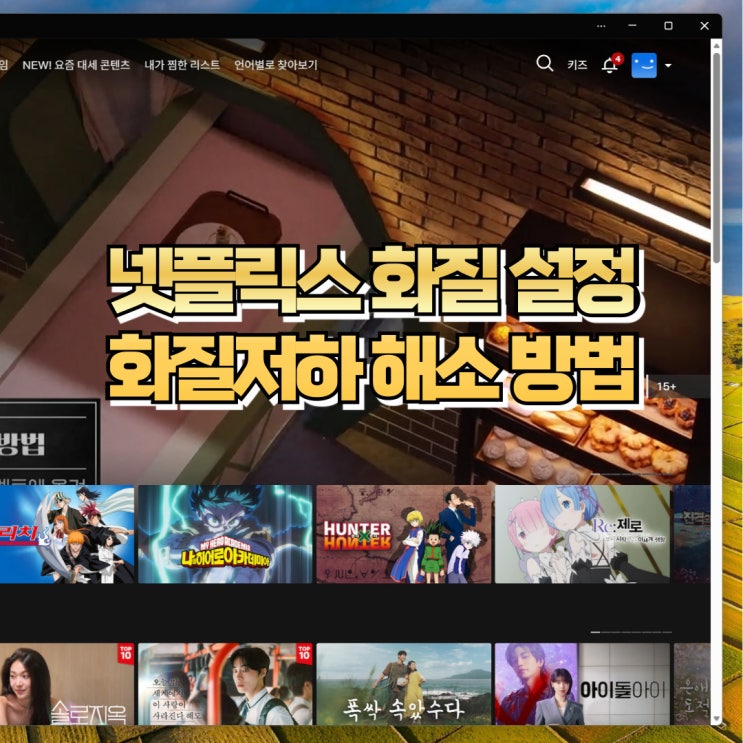Click scrollbar up arrow
743x743 pixels.
(716, 45)
